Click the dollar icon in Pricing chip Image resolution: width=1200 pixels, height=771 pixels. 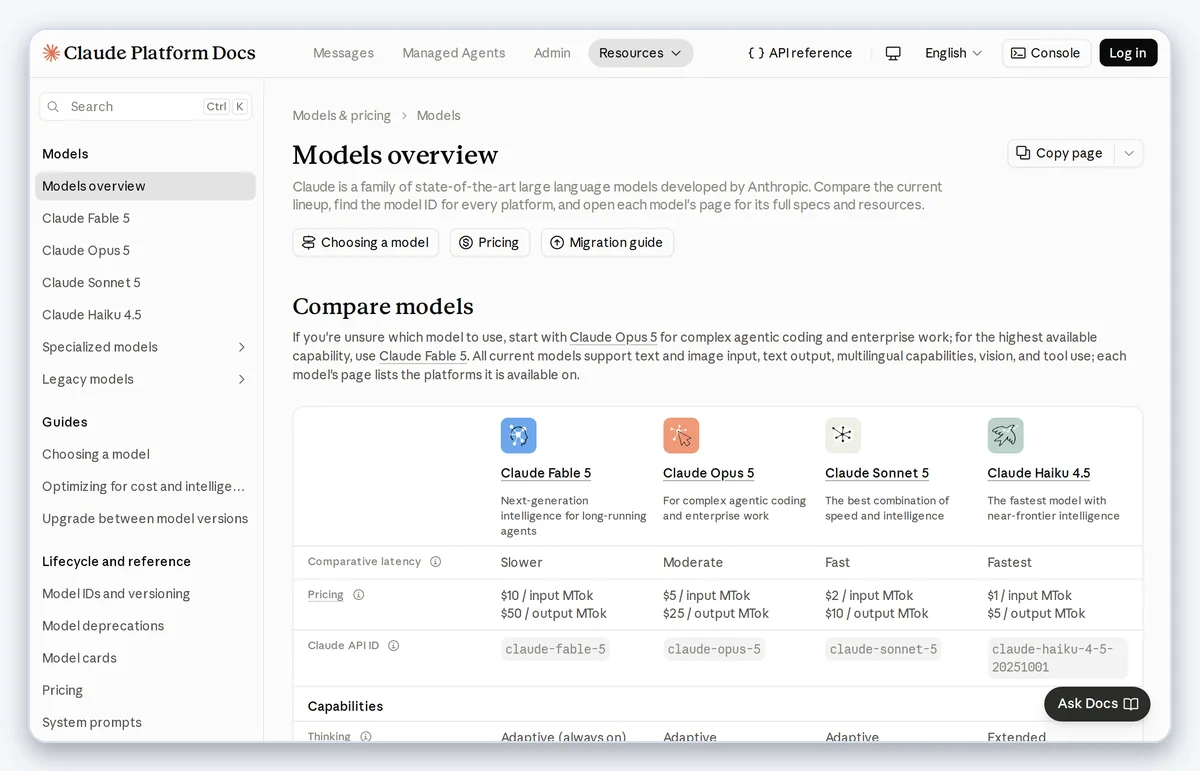(x=465, y=243)
